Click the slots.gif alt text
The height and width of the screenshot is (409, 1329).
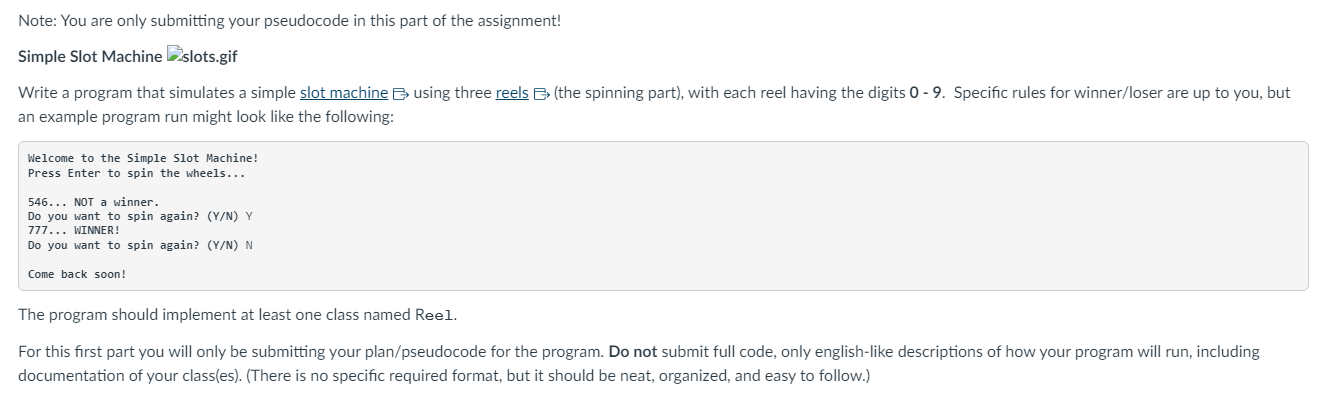coord(211,55)
